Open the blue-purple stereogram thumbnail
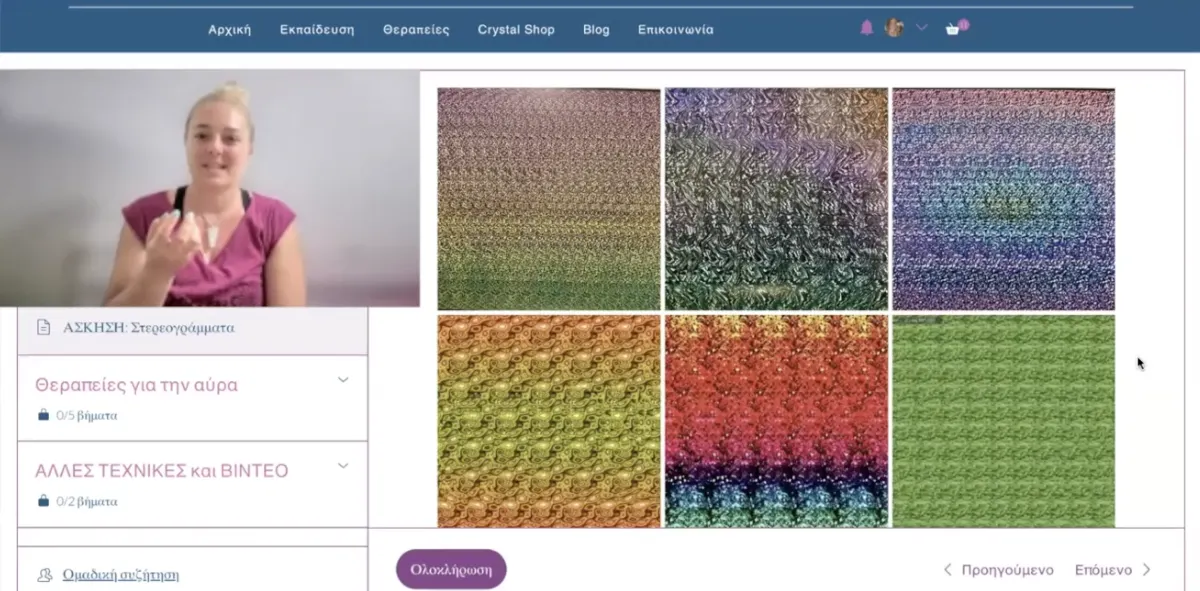 tap(1003, 199)
